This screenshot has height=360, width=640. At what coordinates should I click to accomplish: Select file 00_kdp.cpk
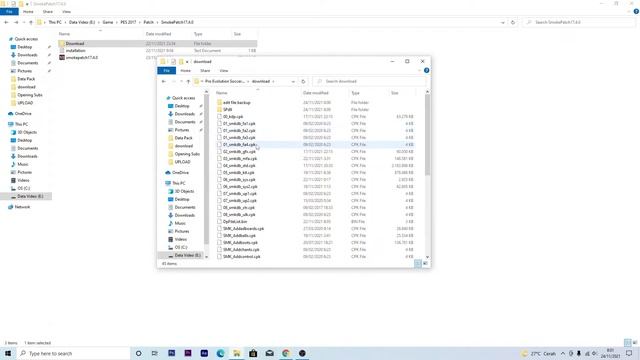click(x=233, y=117)
